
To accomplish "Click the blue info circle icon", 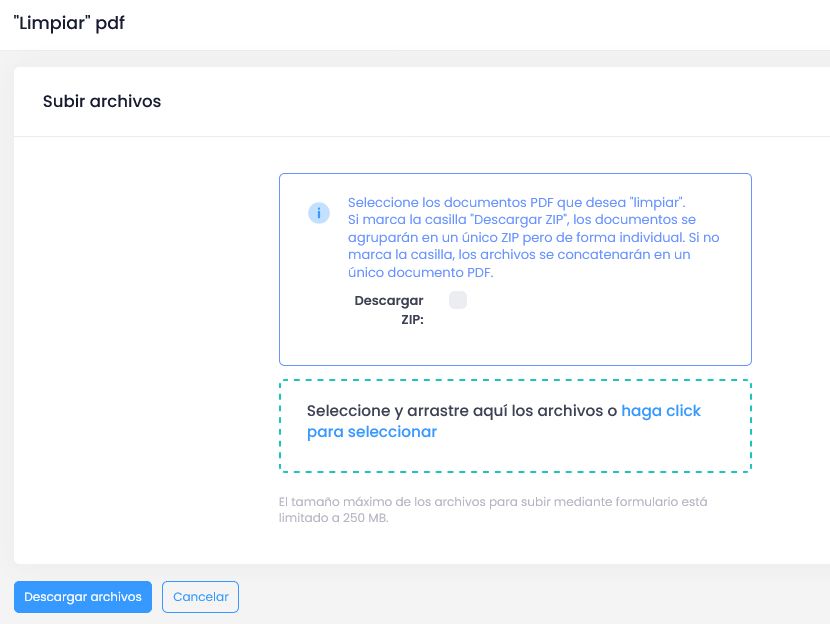I will (319, 213).
